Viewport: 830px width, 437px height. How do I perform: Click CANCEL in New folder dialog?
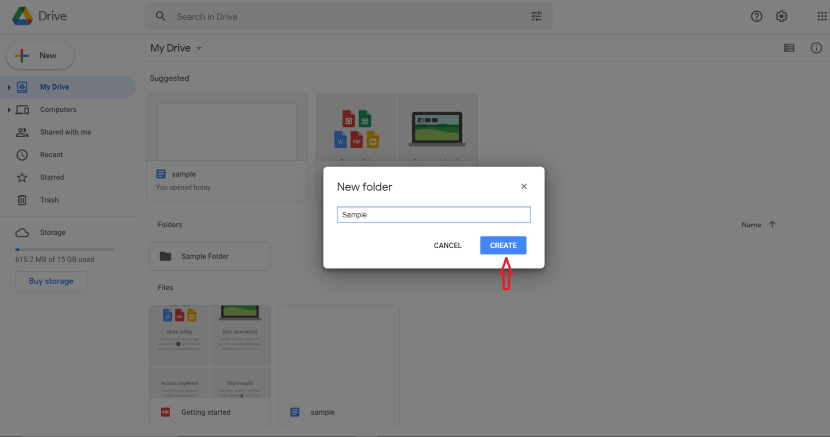pyautogui.click(x=447, y=245)
